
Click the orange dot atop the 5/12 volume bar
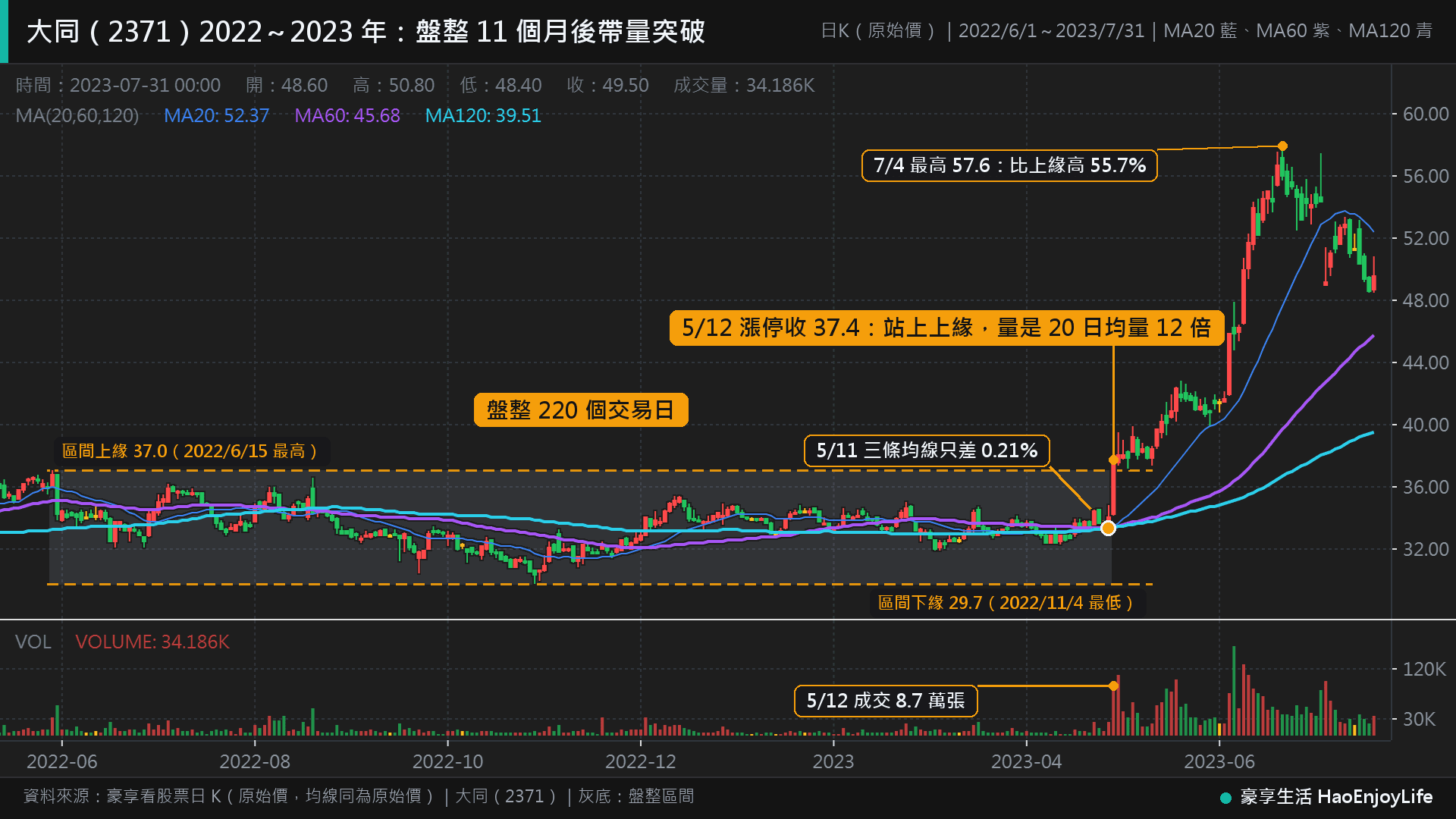[x=1113, y=686]
